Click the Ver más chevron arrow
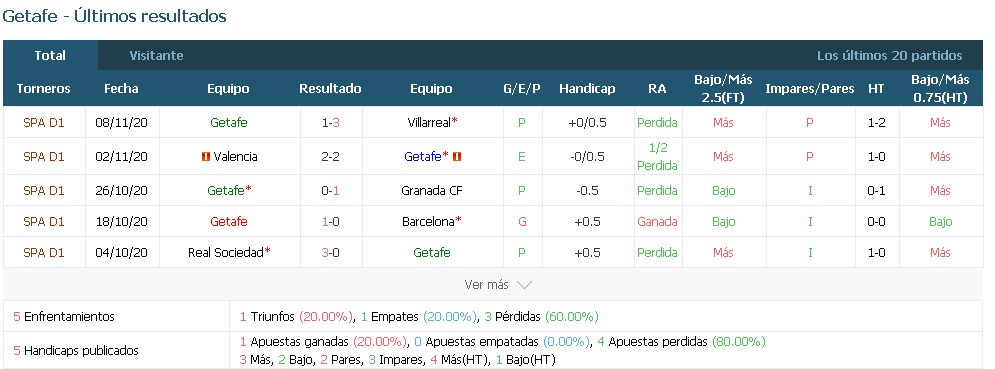The height and width of the screenshot is (369, 995). tap(524, 285)
